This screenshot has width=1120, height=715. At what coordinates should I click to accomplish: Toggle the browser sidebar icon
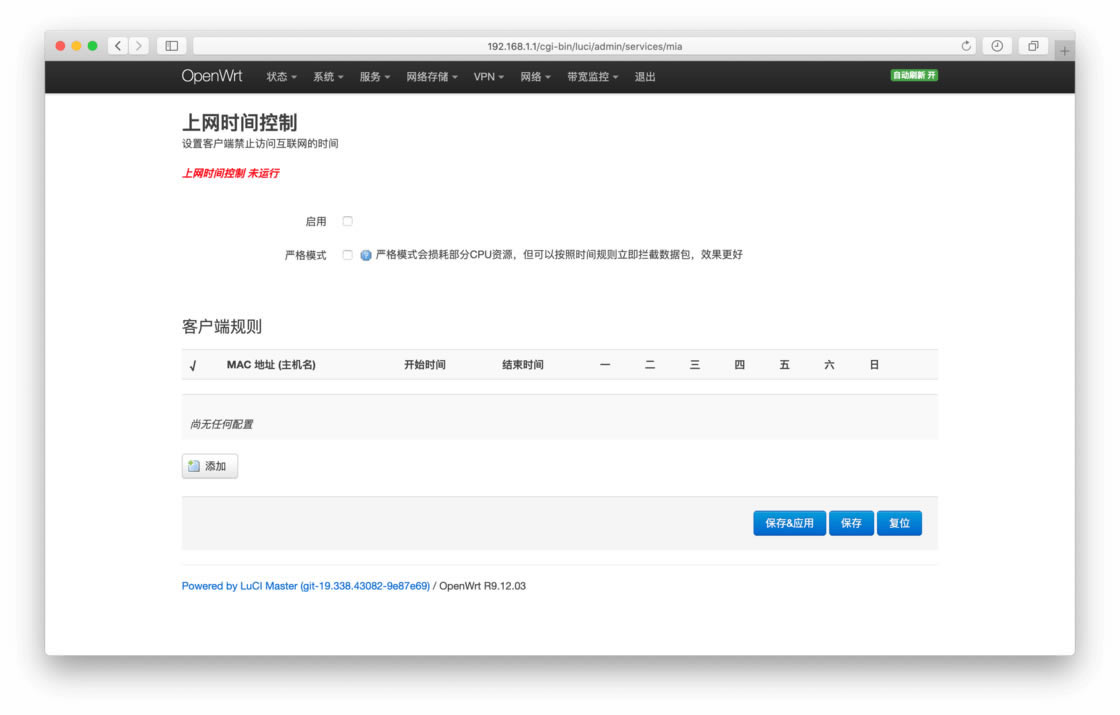pyautogui.click(x=170, y=45)
